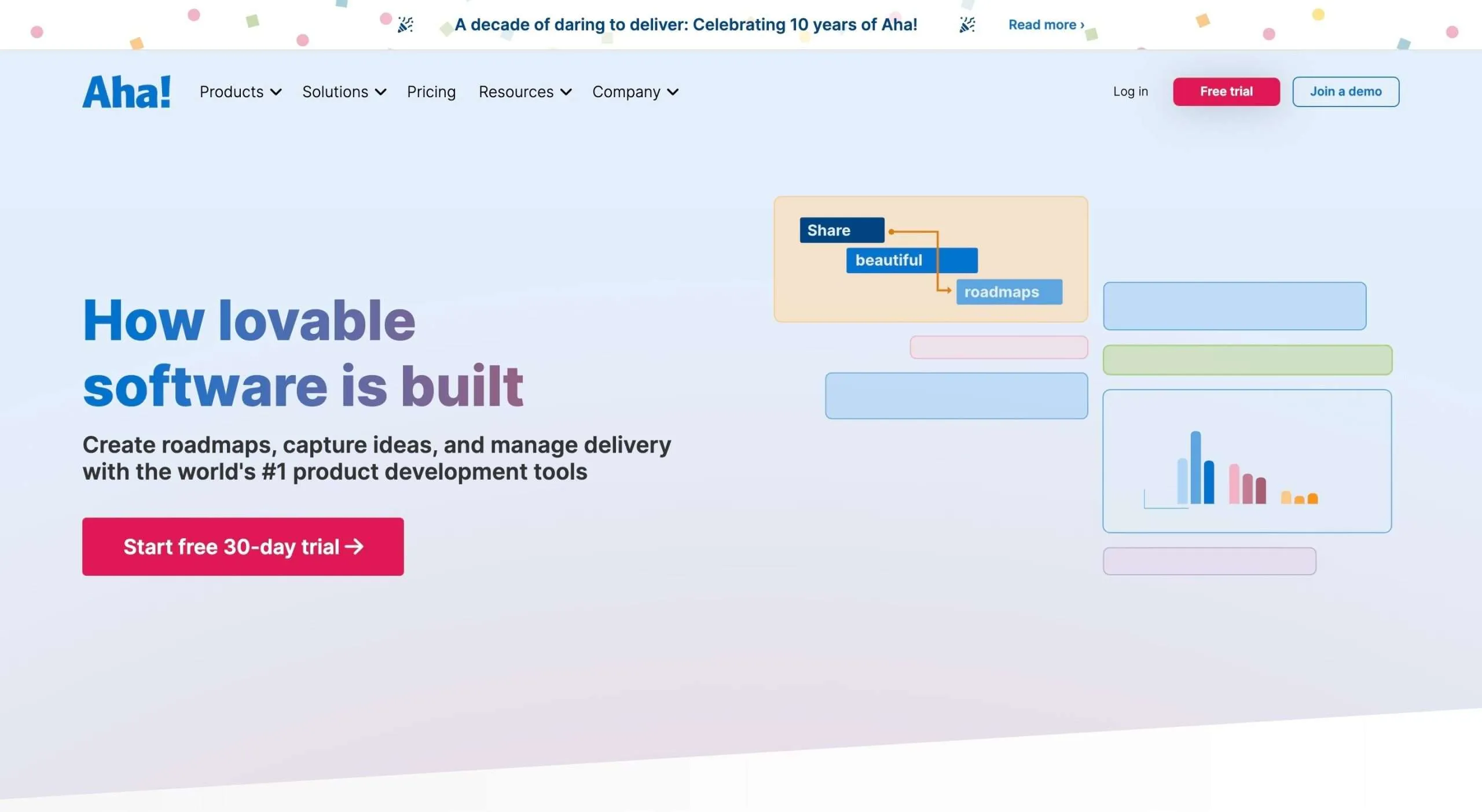Click the green placeholder bar
Viewport: 1482px width, 812px height.
(x=1247, y=359)
